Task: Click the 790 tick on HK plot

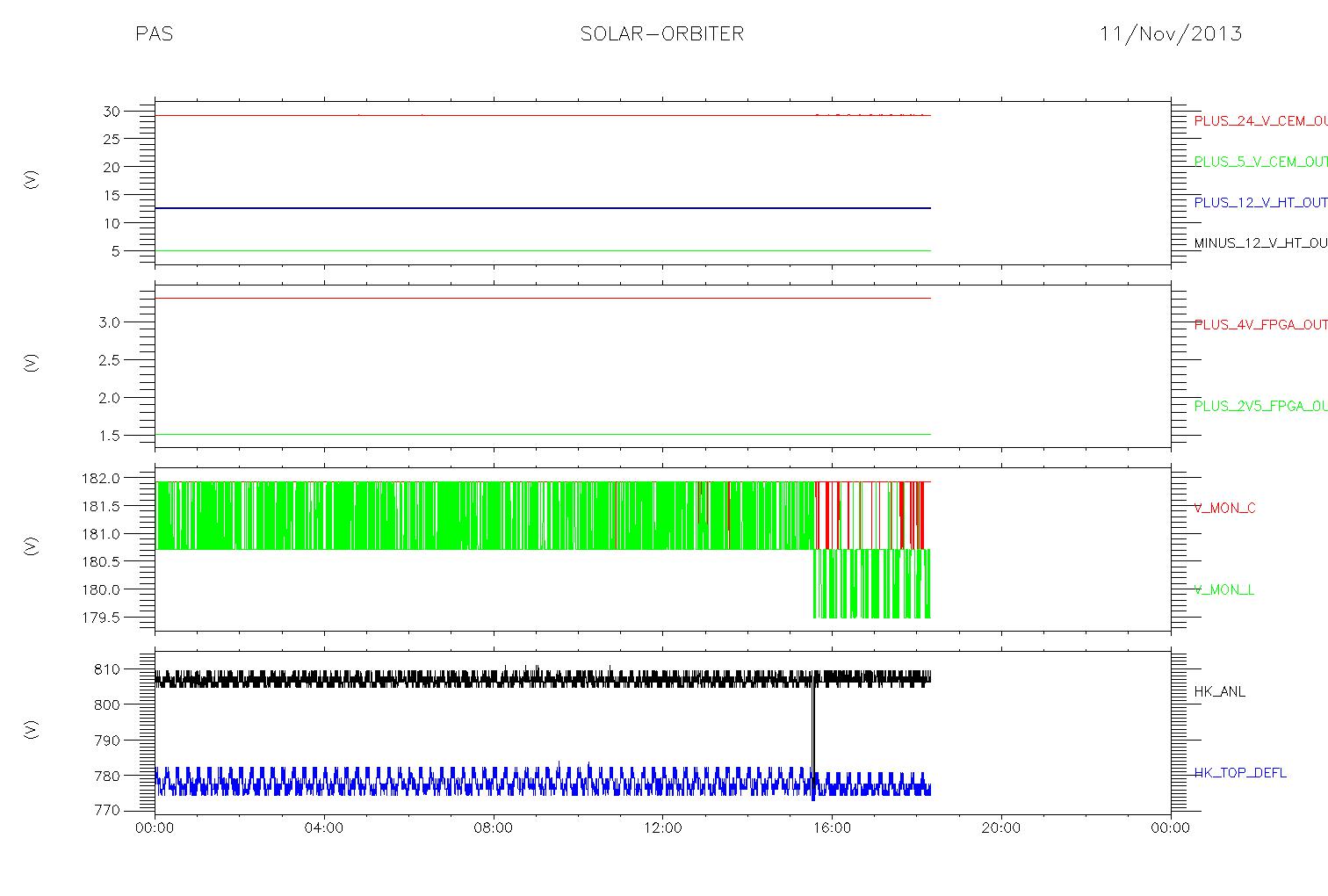Action: (x=108, y=741)
